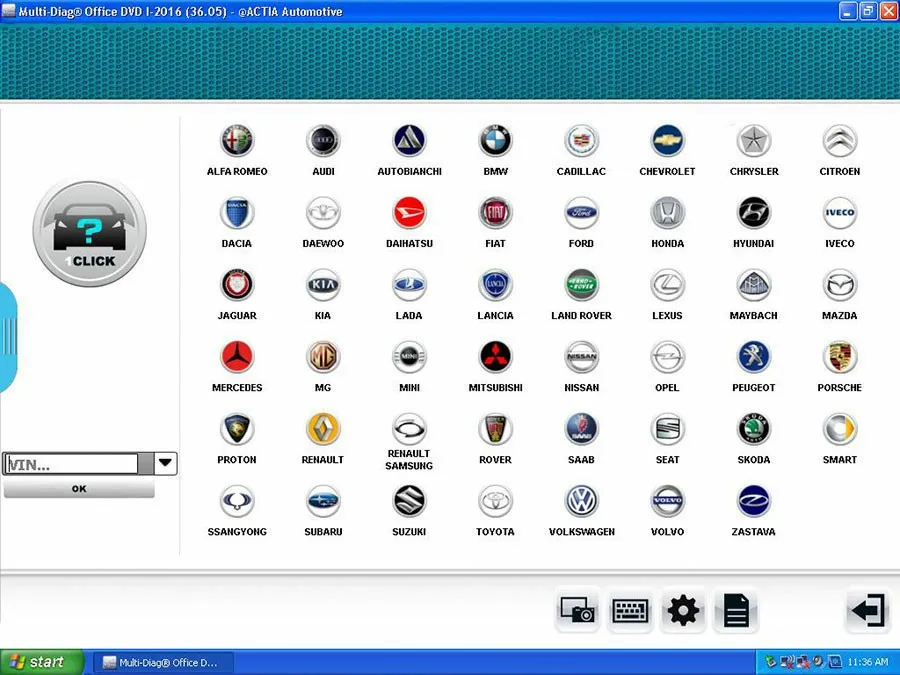
Task: Take a screen capture with camera icon
Action: 577,610
